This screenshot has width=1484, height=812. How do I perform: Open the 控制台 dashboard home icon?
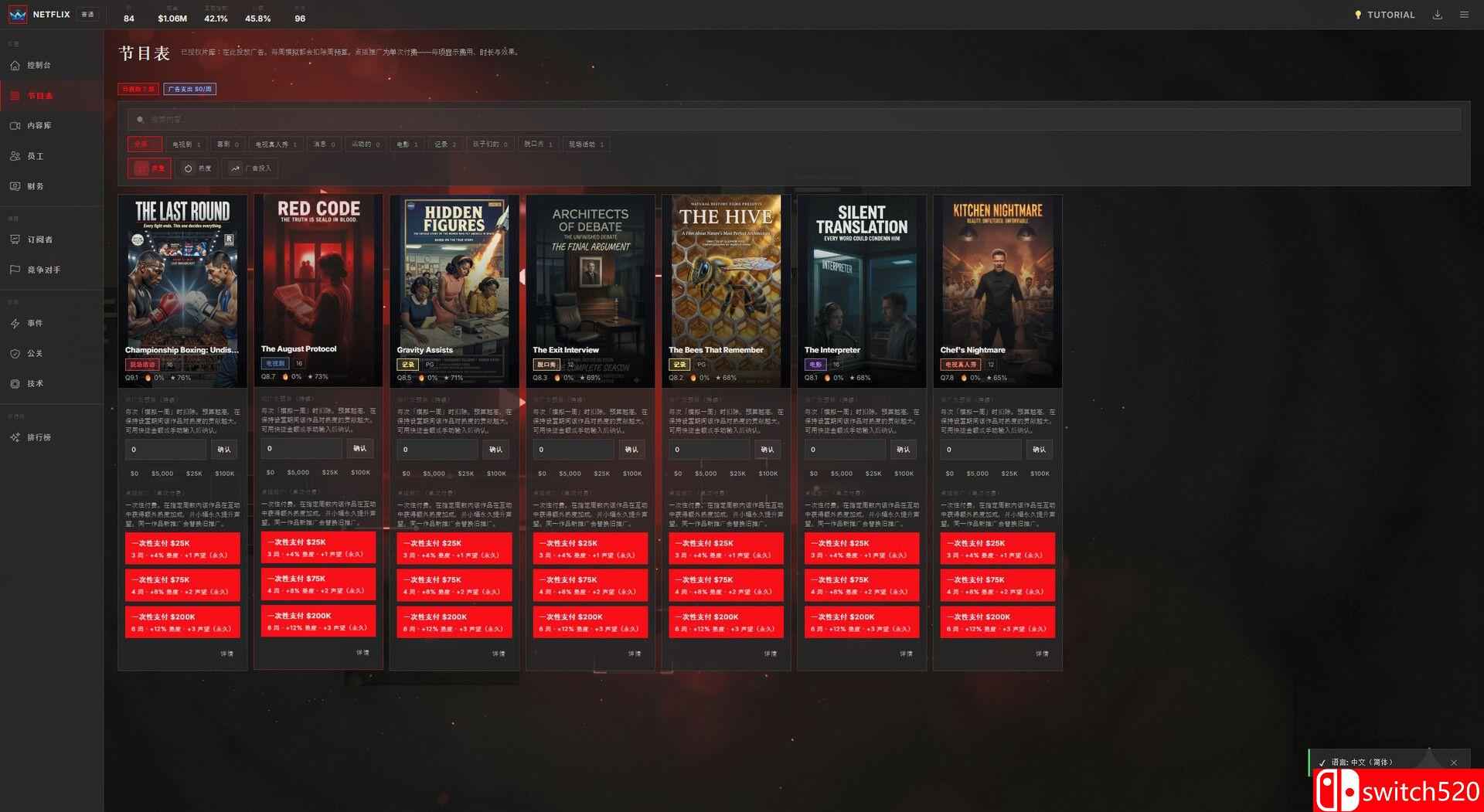(15, 66)
